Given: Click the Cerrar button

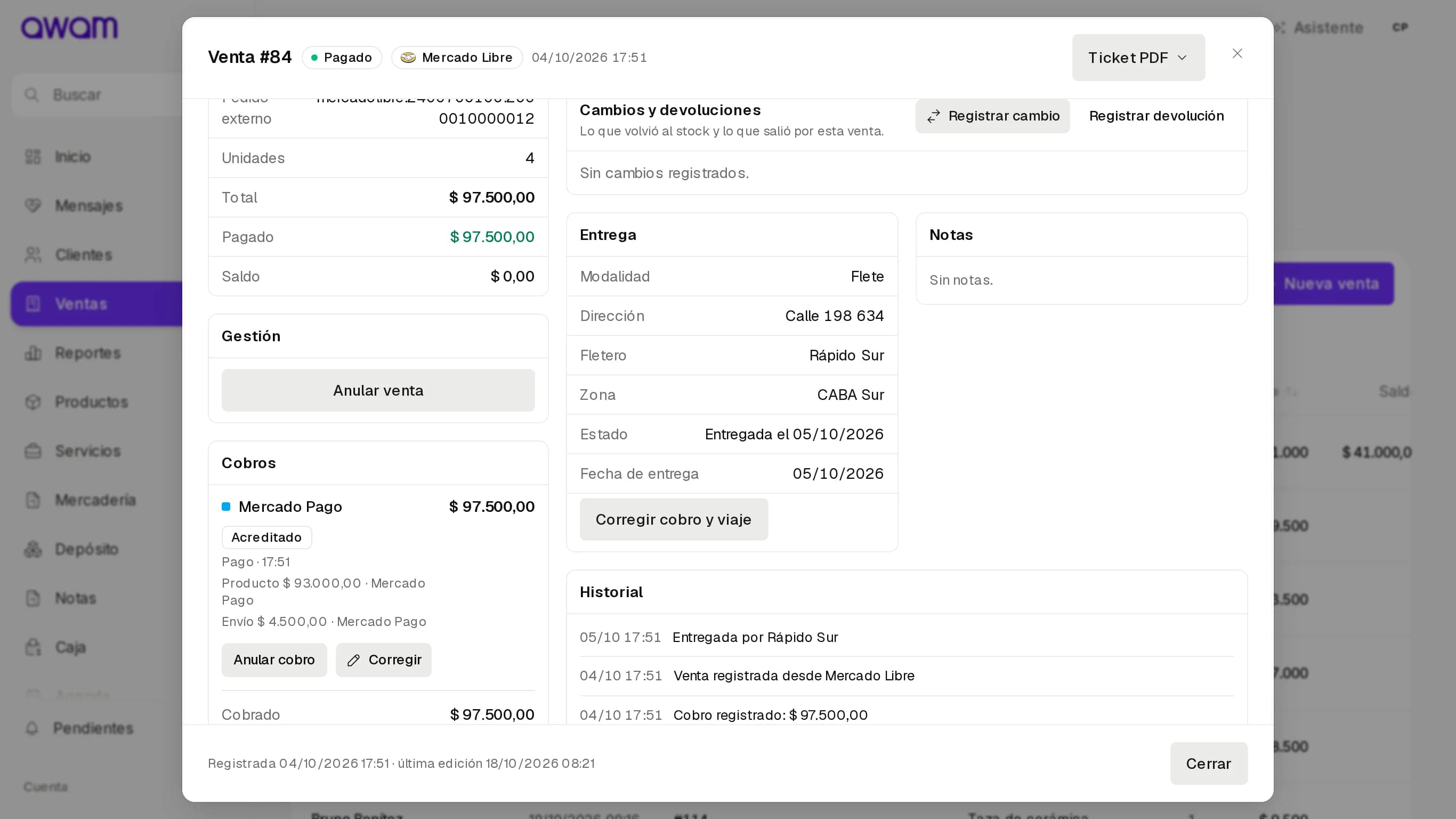Looking at the screenshot, I should [1208, 764].
